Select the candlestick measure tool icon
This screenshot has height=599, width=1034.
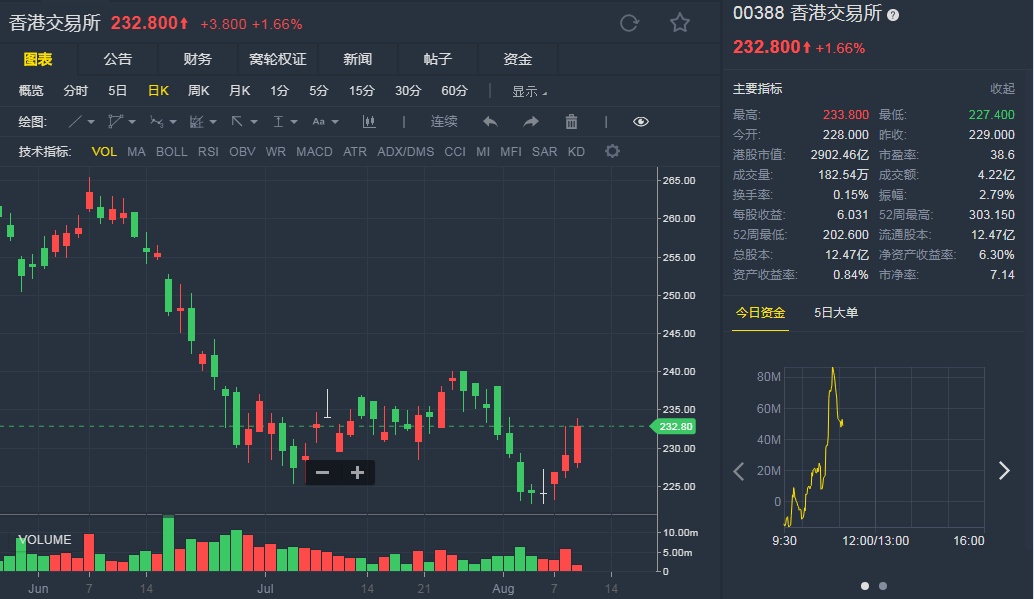(x=369, y=122)
